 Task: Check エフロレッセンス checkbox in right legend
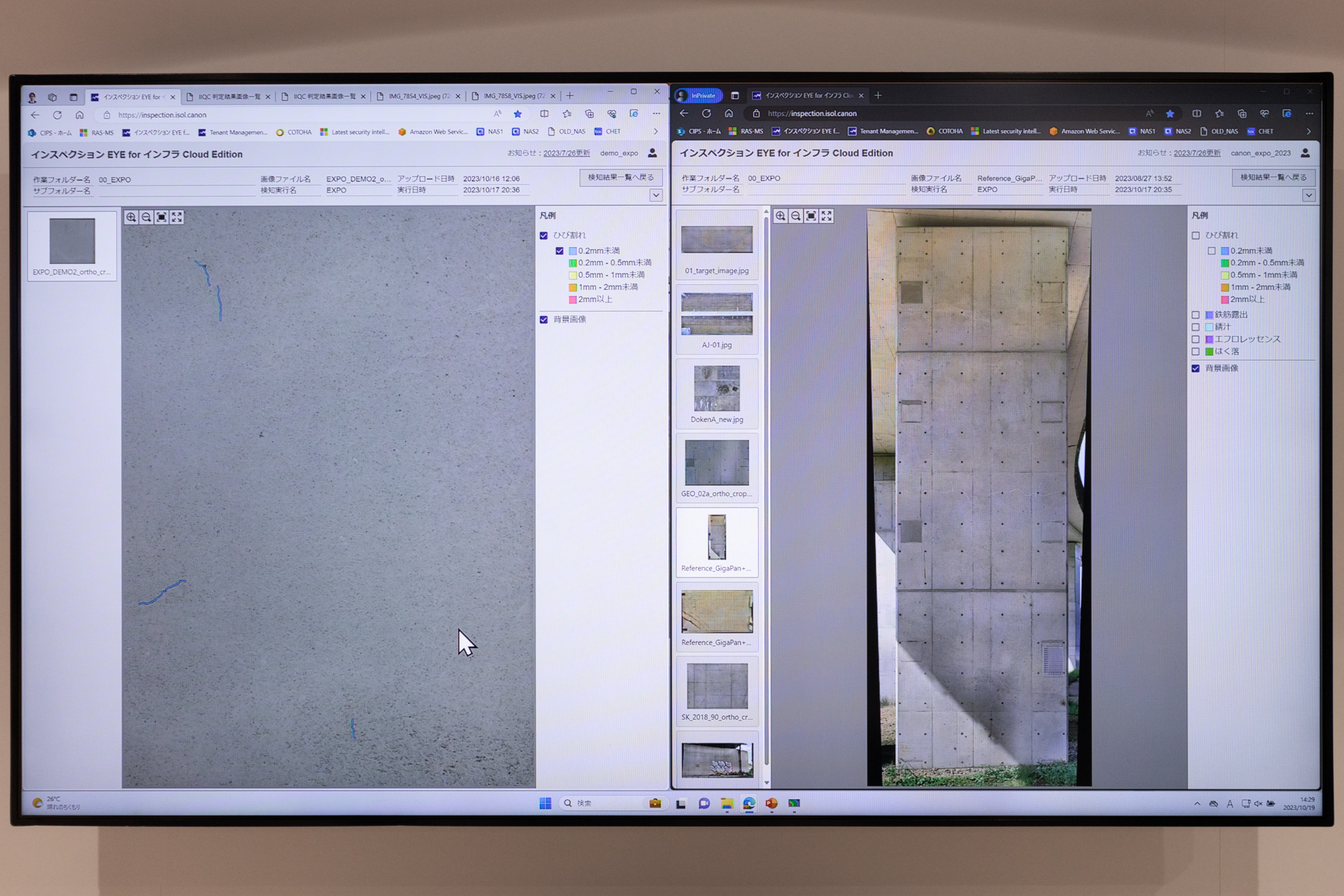1196,339
